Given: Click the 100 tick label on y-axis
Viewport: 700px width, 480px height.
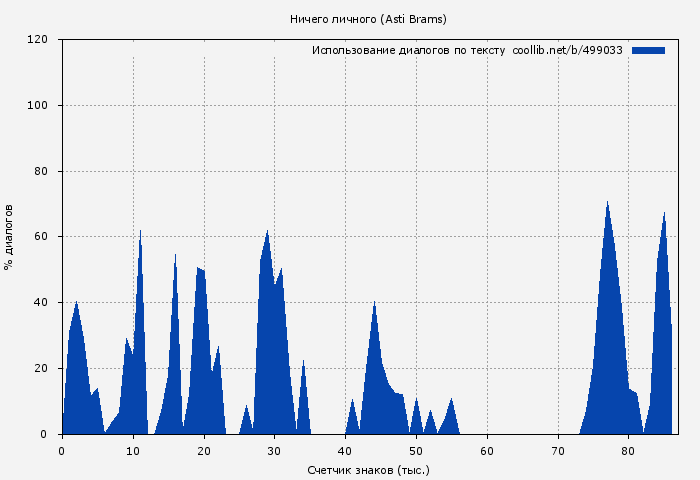Looking at the screenshot, I should (38, 106).
